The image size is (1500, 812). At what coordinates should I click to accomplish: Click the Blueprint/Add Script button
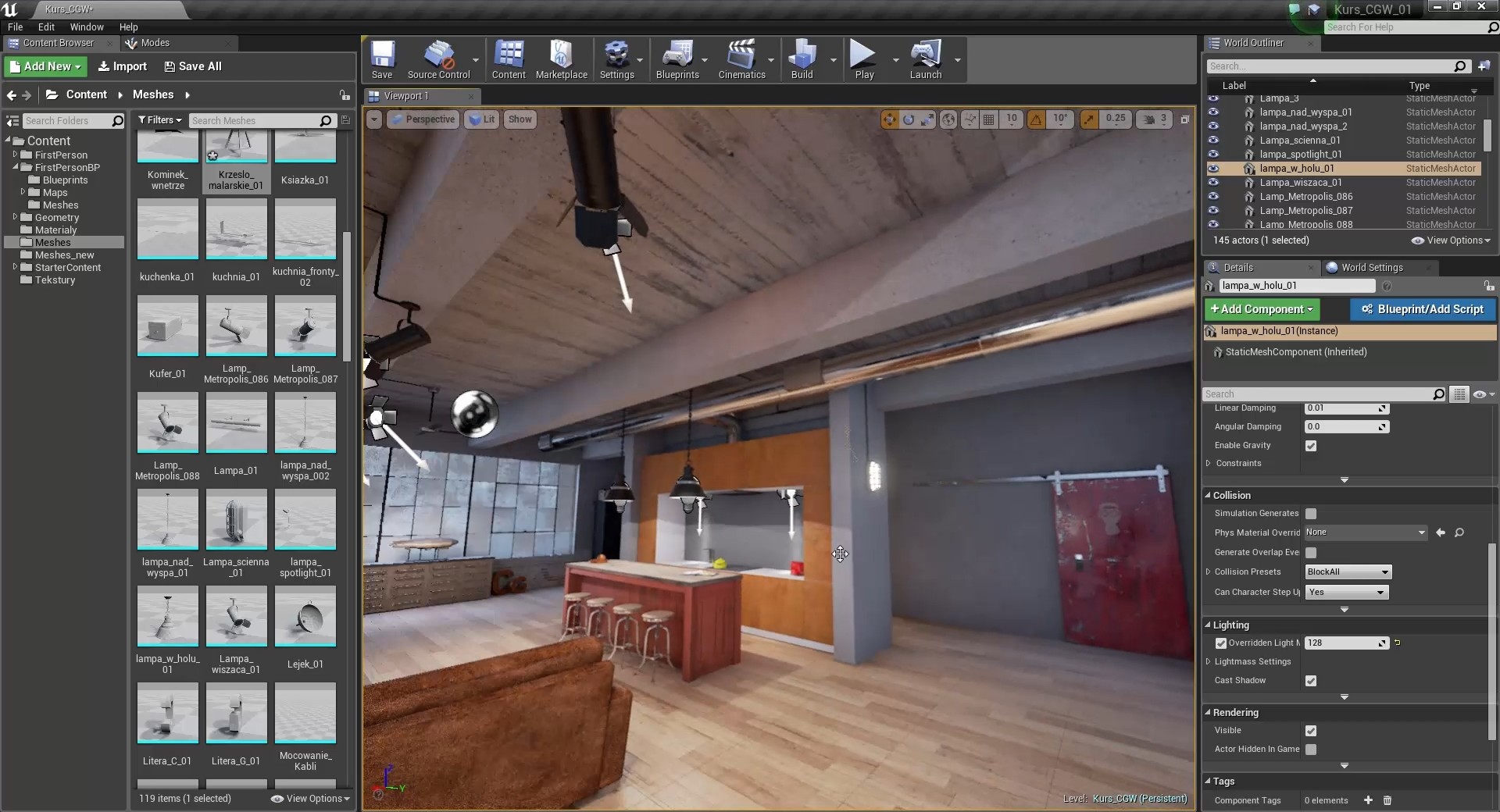(1422, 309)
